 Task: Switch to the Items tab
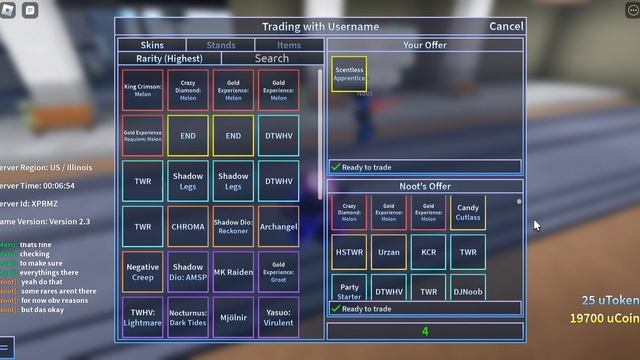pyautogui.click(x=289, y=45)
